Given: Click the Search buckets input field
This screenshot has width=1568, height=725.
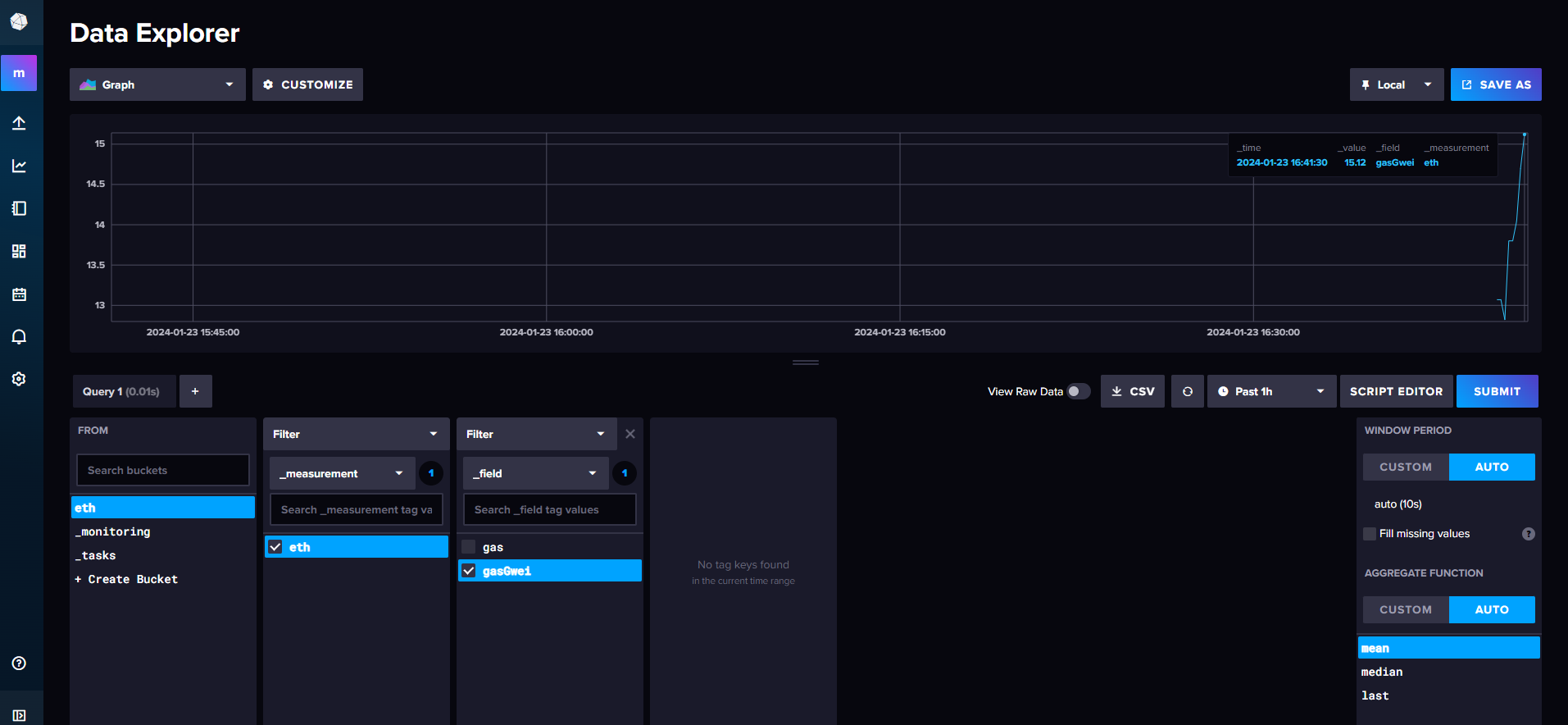Looking at the screenshot, I should click(162, 470).
